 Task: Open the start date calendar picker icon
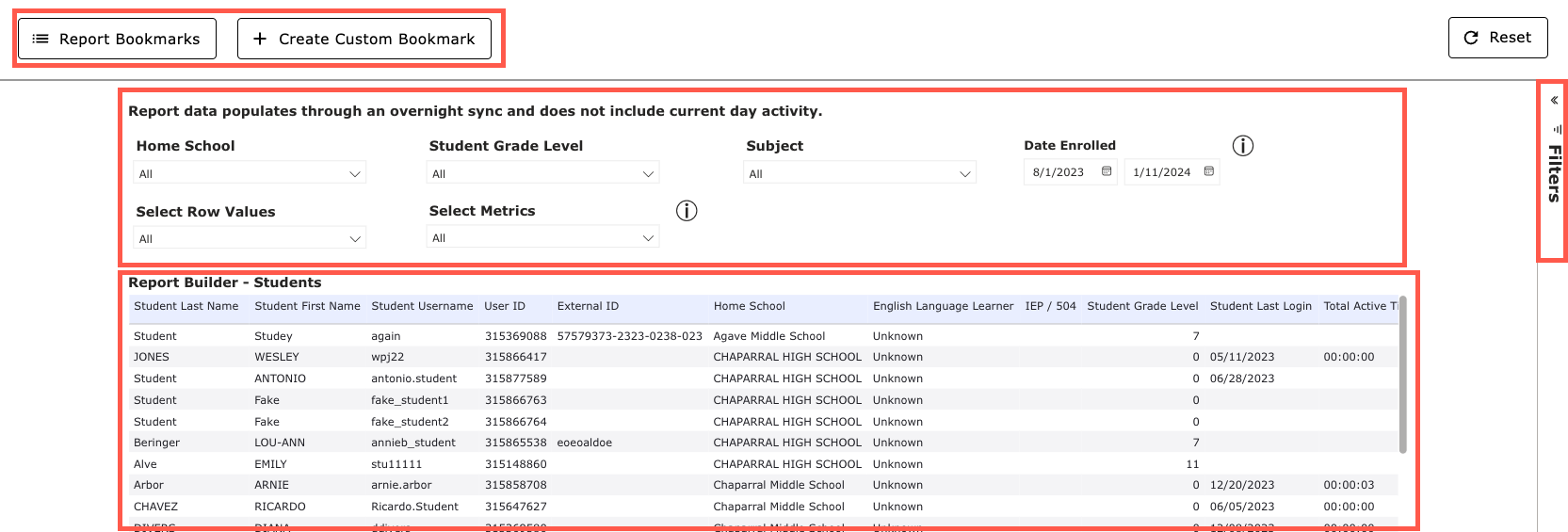click(x=1107, y=171)
